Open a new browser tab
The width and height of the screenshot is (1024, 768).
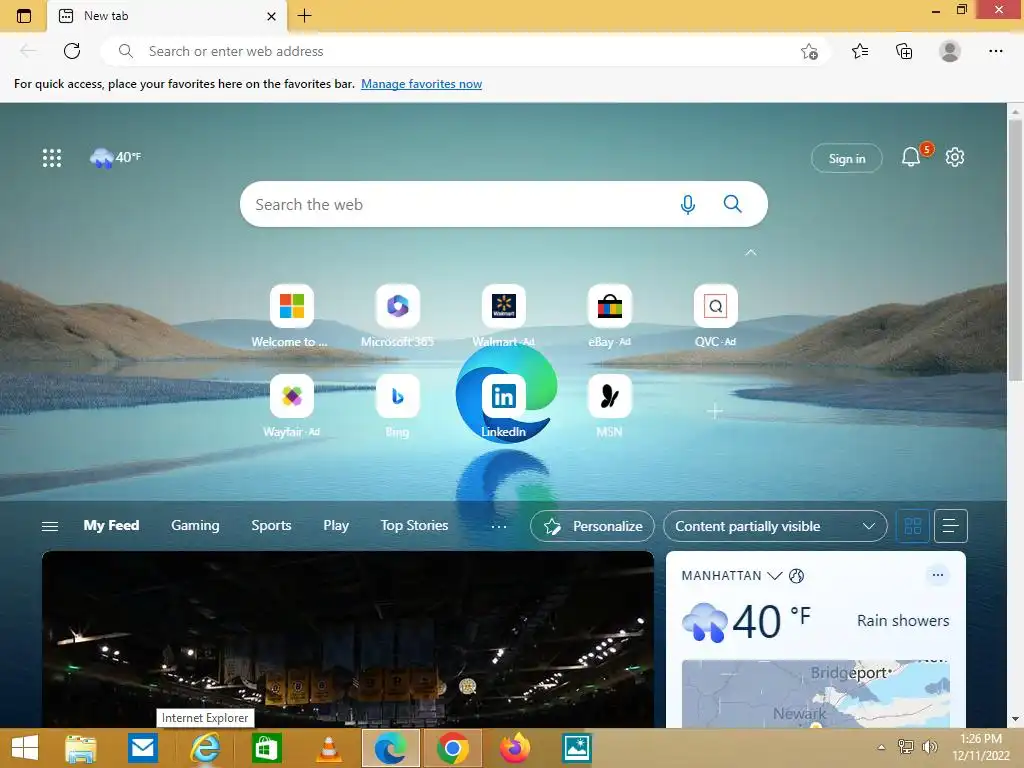coord(304,16)
